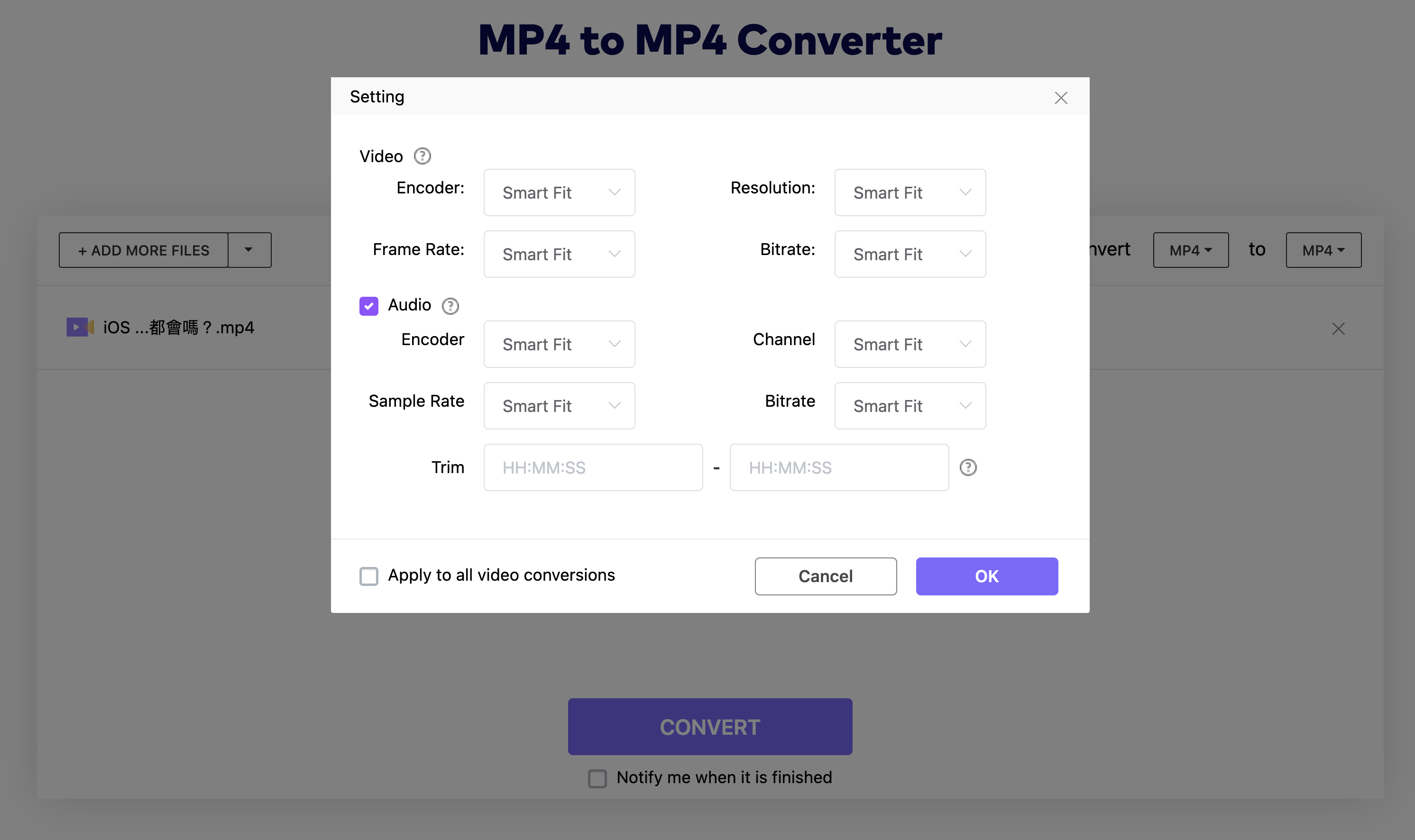This screenshot has width=1415, height=840.
Task: Open the target MP4 format menu
Action: (1323, 250)
